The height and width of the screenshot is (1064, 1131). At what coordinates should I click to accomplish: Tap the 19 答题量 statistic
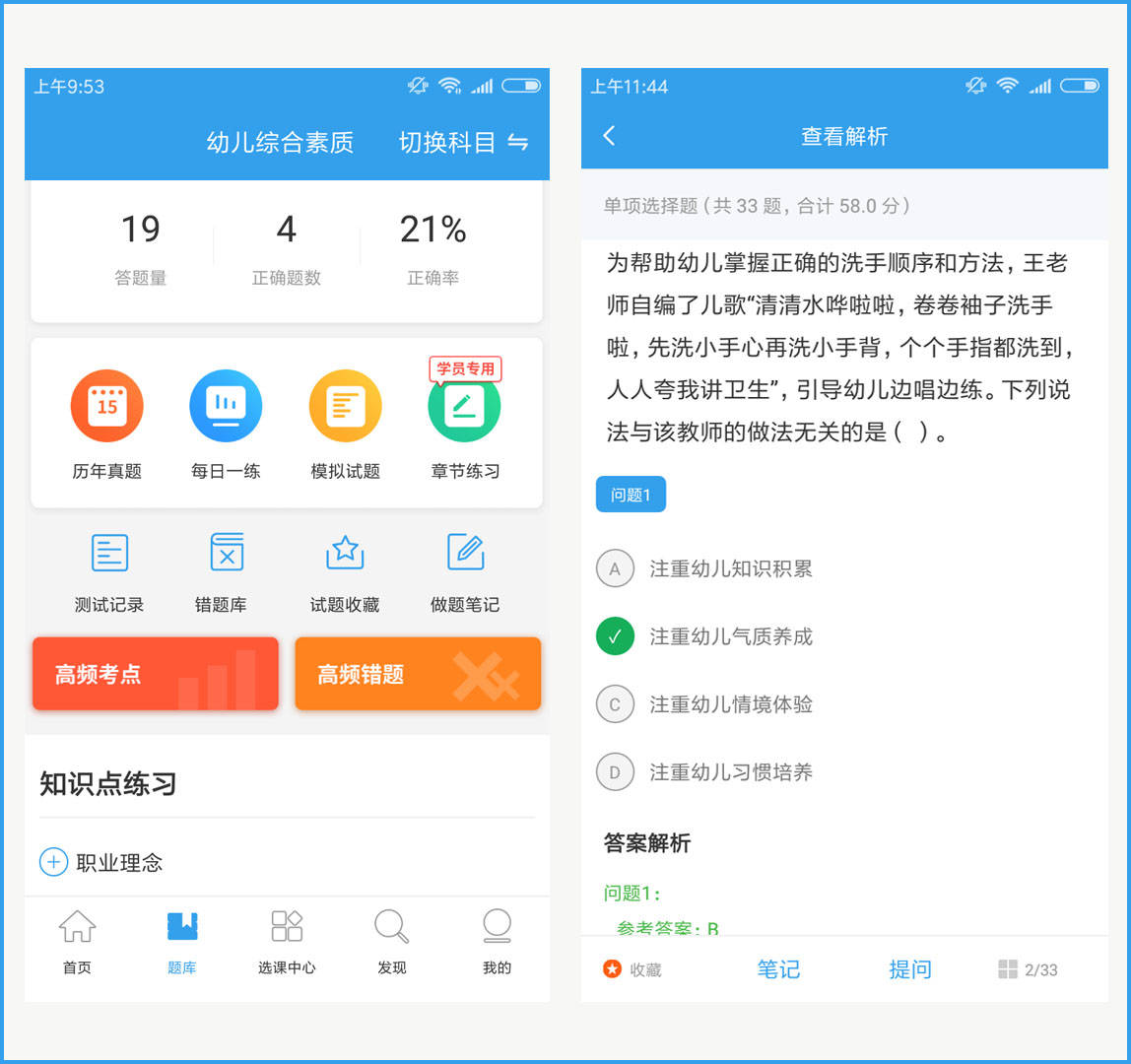141,248
